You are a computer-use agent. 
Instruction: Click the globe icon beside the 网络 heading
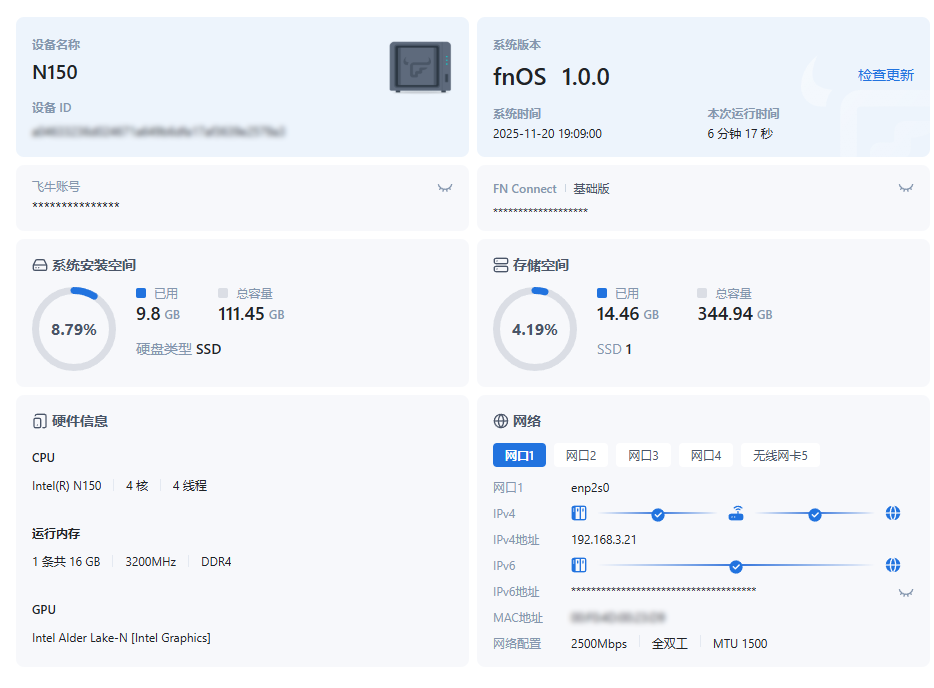pyautogui.click(x=501, y=422)
